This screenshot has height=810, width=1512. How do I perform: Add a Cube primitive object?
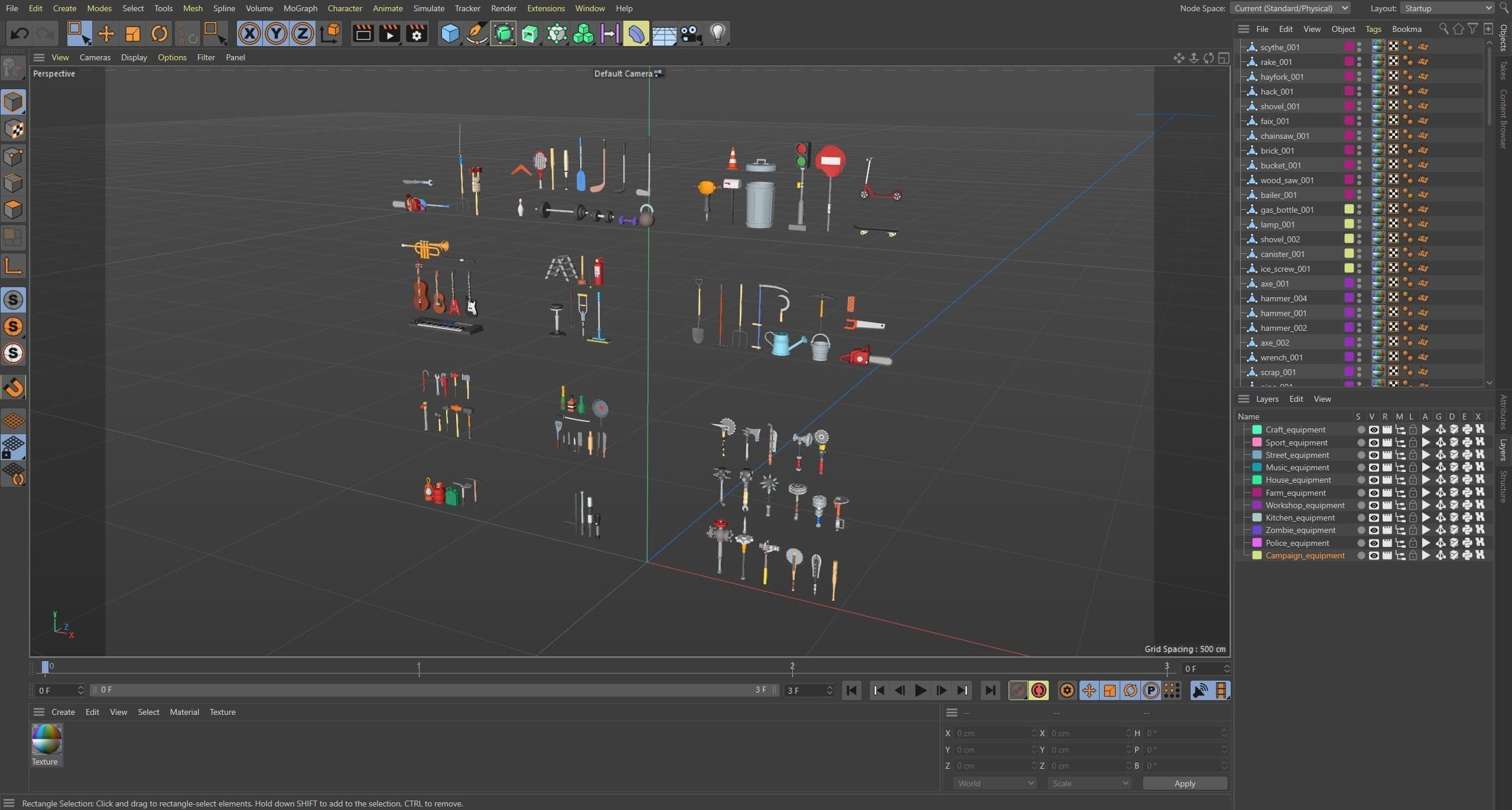450,34
